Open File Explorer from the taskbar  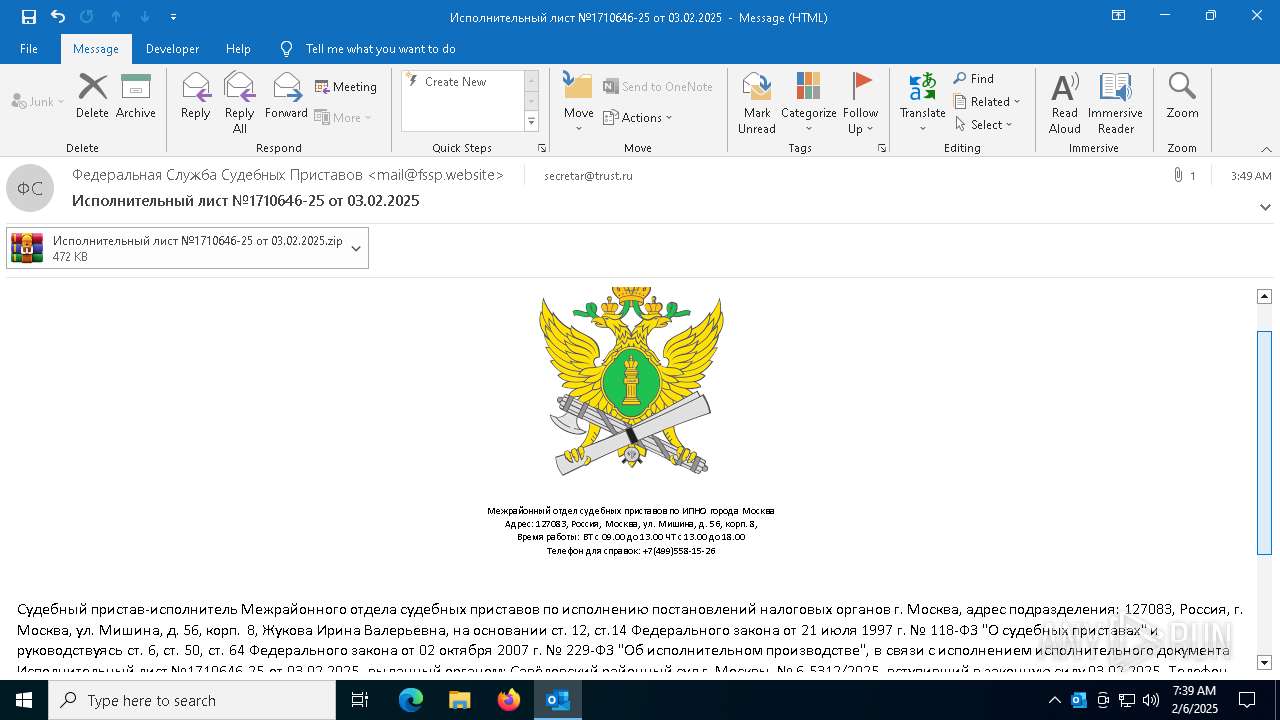(460, 700)
